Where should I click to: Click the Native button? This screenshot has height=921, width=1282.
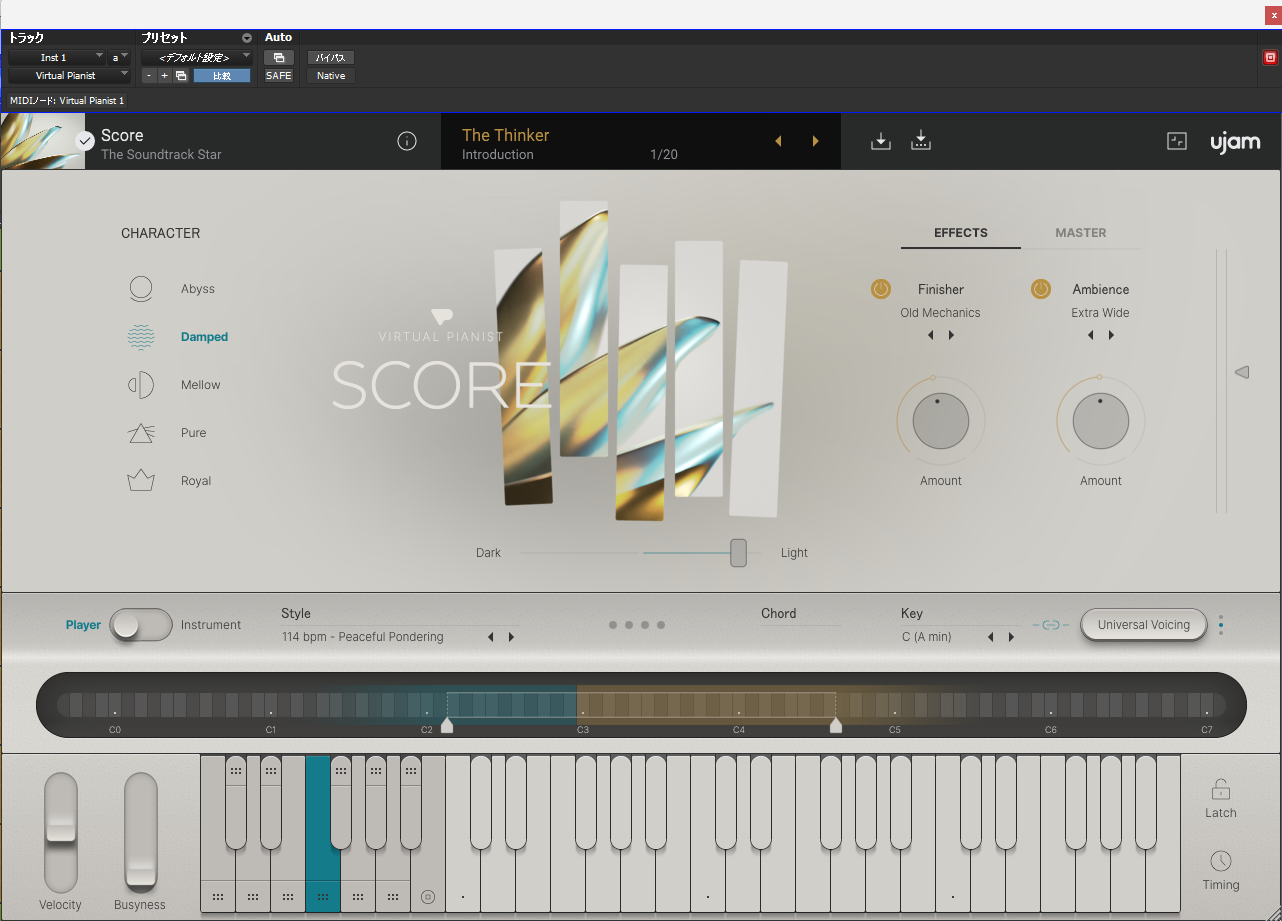331,76
